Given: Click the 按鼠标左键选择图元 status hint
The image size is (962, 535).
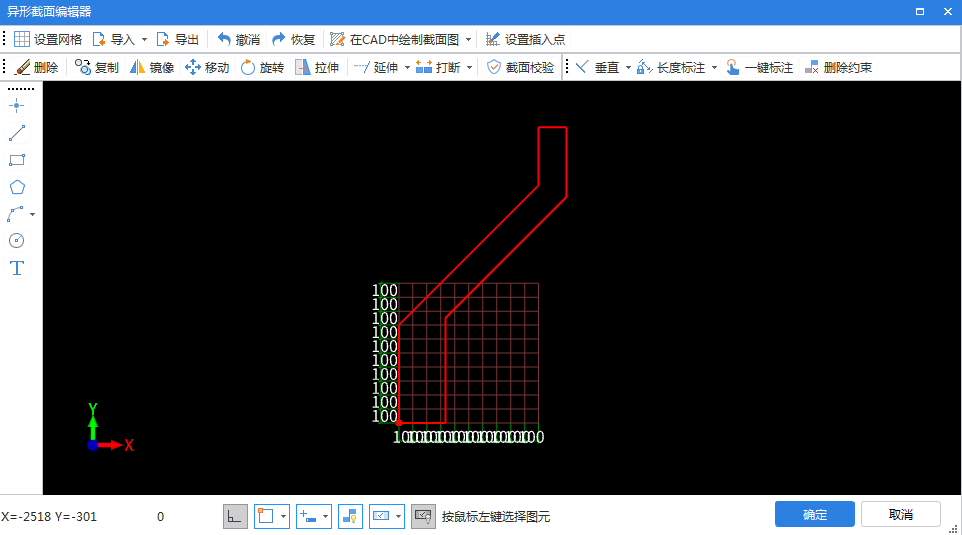Looking at the screenshot, I should (x=496, y=517).
